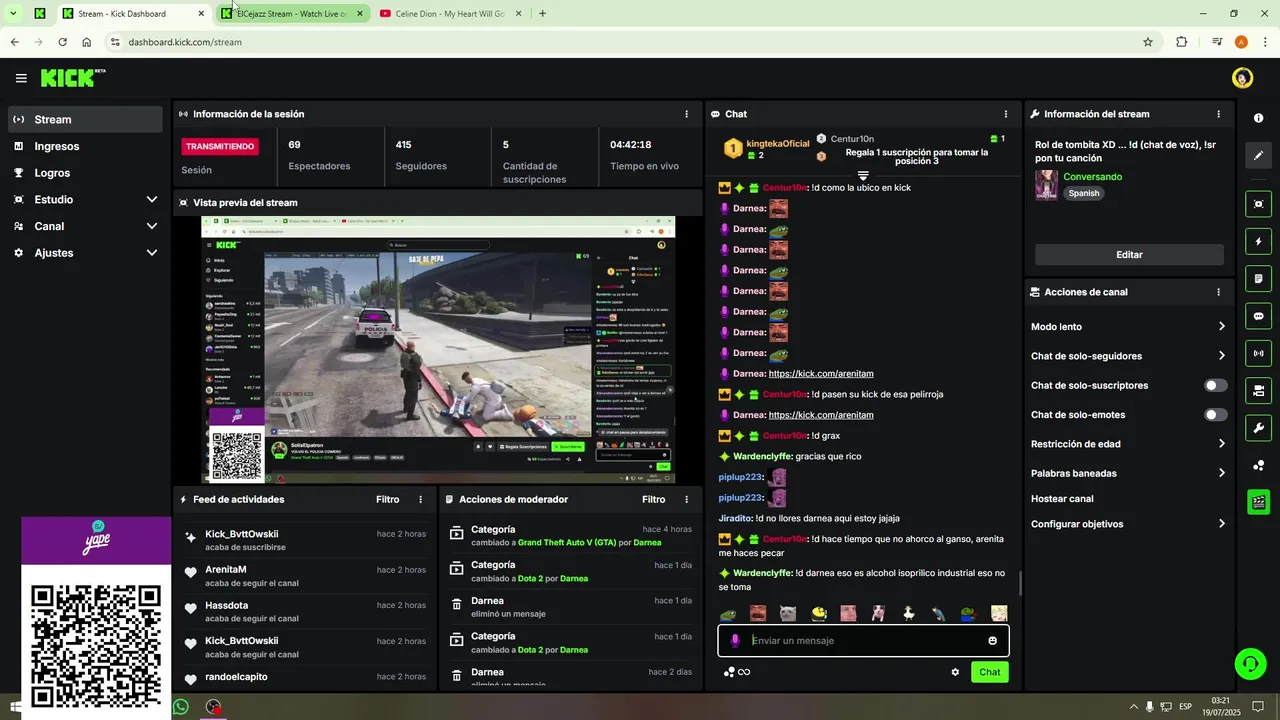Select the pencil edit icon in right toolbar
The height and width of the screenshot is (720, 1280).
tap(1258, 155)
